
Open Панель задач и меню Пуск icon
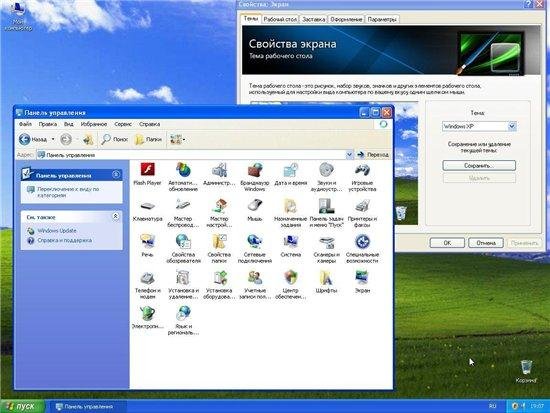tap(326, 213)
